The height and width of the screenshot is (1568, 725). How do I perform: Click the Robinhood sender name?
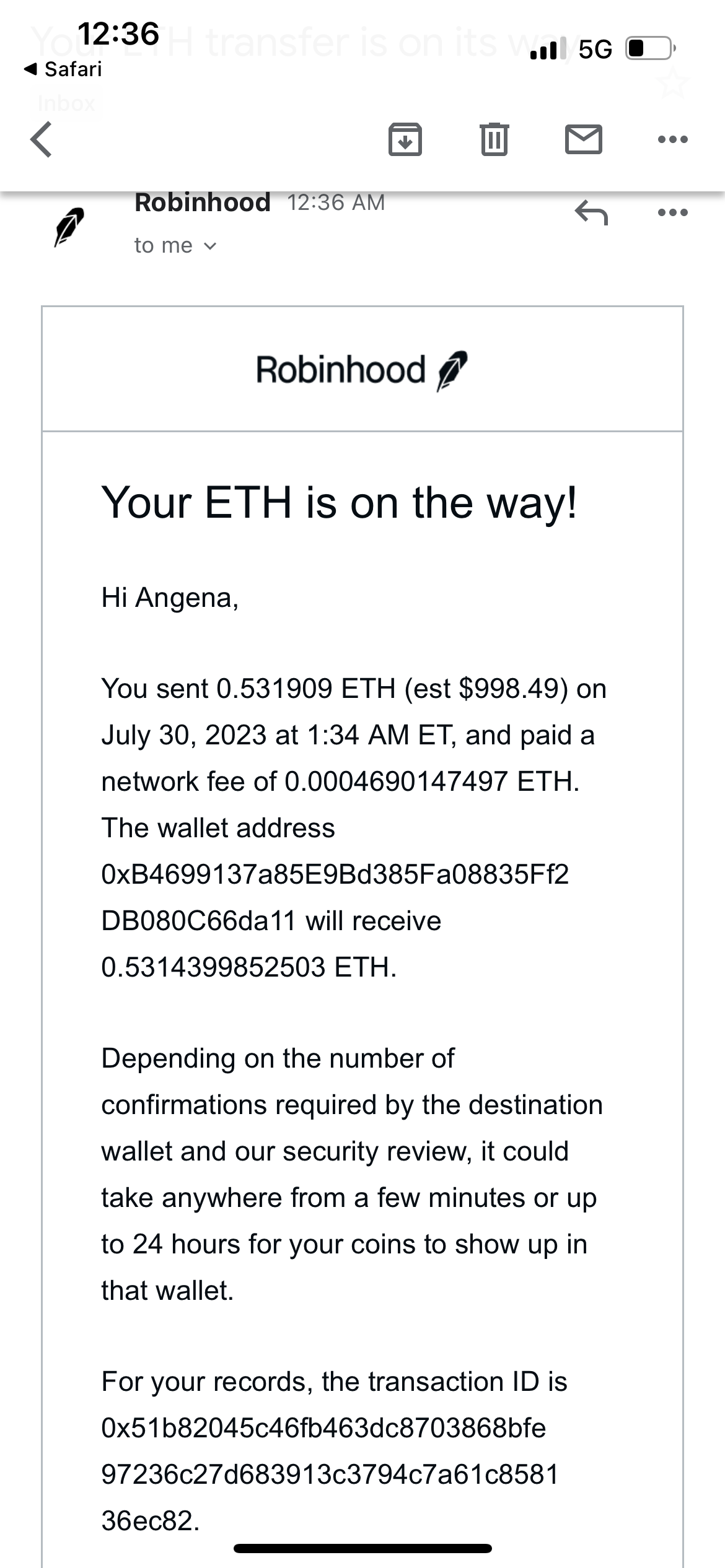pos(203,203)
